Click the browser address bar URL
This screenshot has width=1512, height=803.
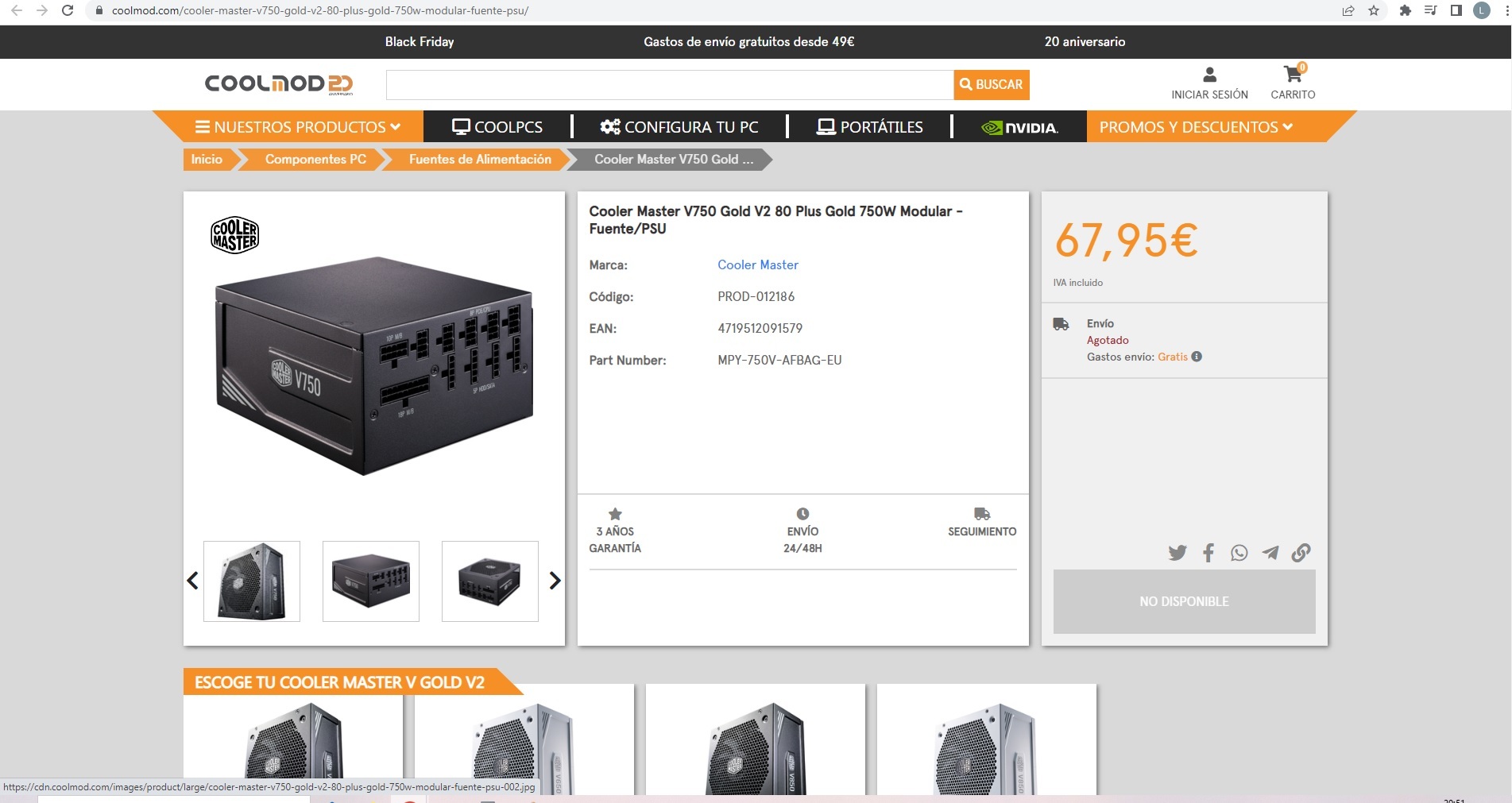click(320, 10)
